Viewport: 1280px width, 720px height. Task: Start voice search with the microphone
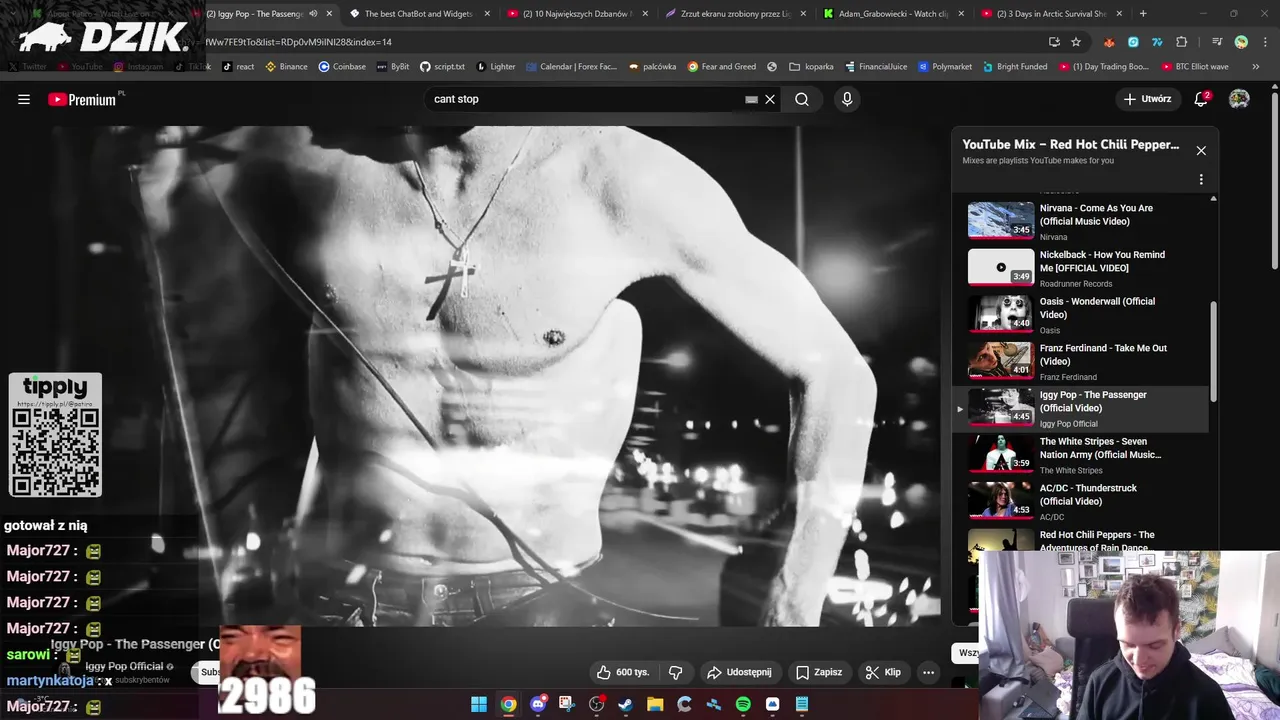tap(847, 99)
